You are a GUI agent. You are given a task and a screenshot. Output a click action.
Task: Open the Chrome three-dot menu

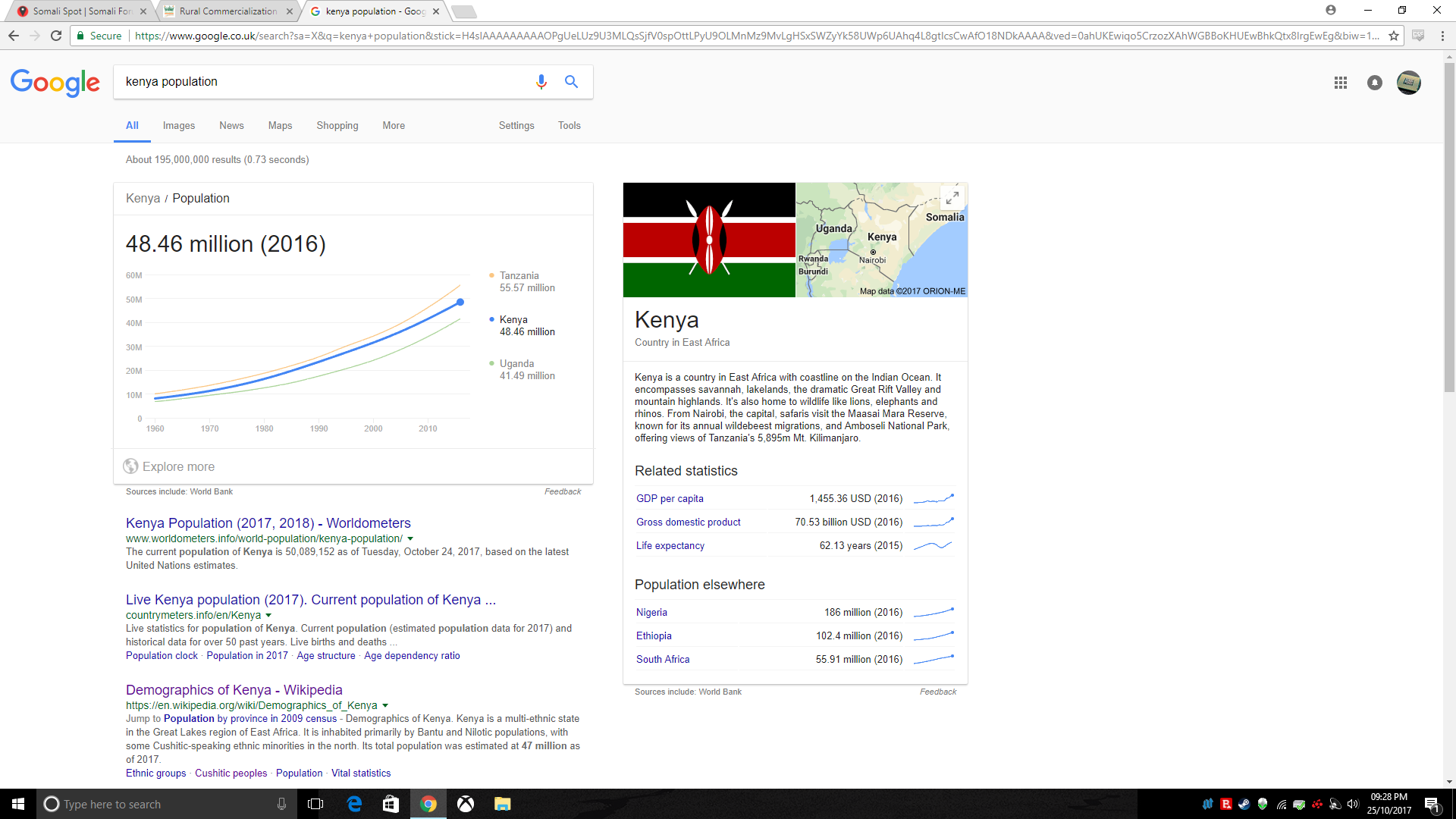(x=1442, y=36)
